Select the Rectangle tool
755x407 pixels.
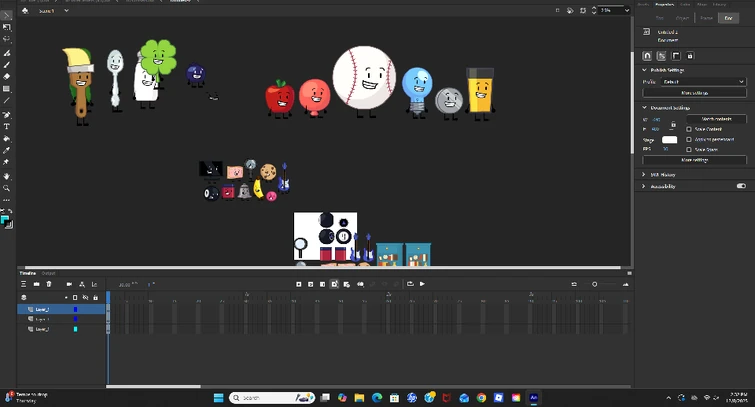point(7,89)
